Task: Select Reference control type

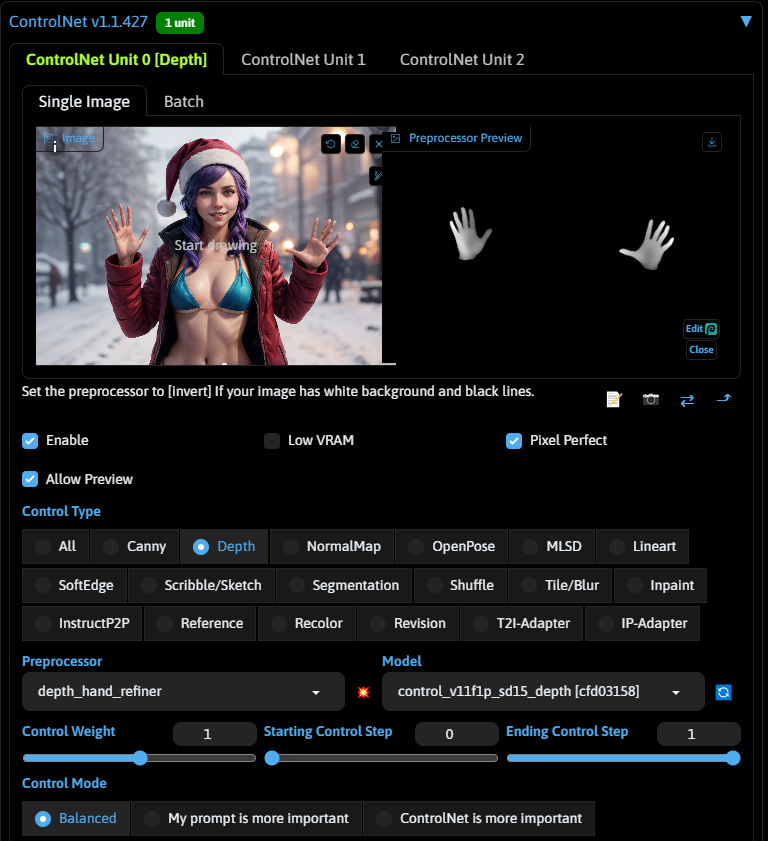Action: [200, 623]
